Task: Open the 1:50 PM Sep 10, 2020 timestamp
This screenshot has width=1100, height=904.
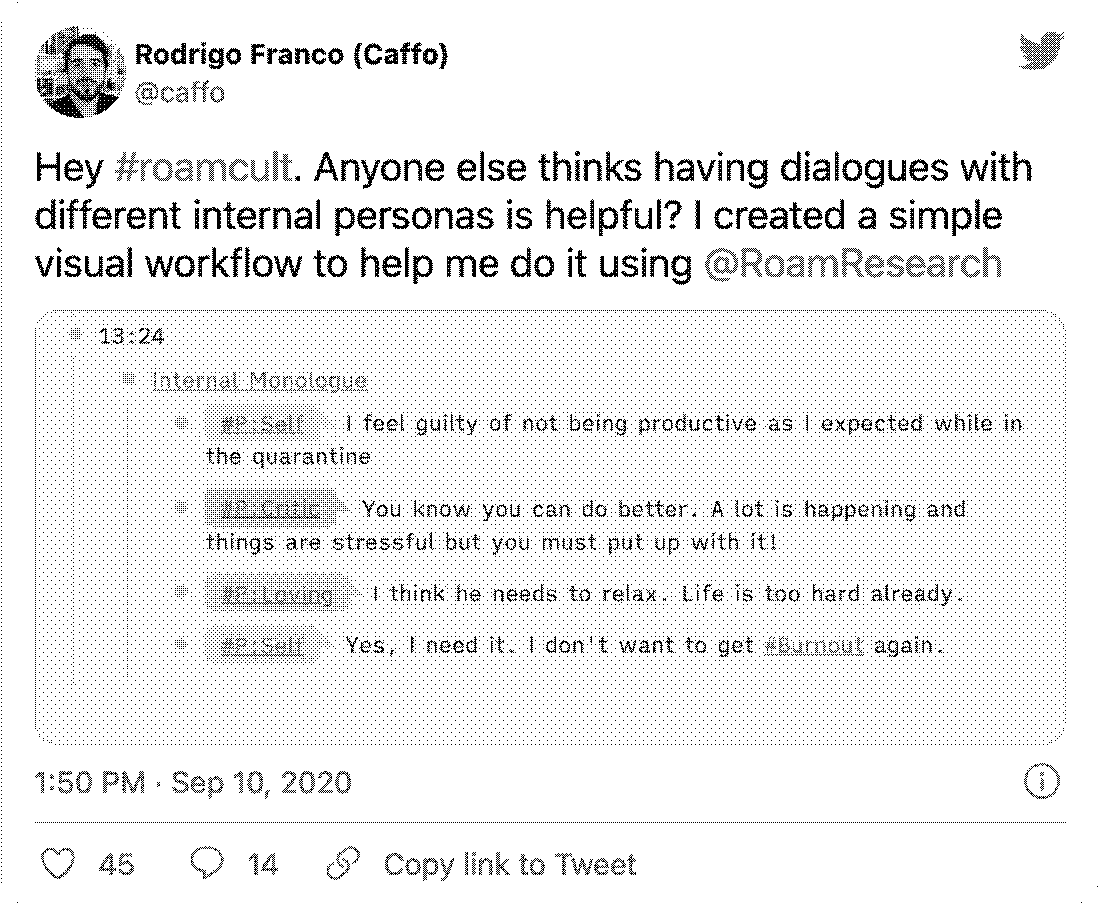Action: [193, 782]
